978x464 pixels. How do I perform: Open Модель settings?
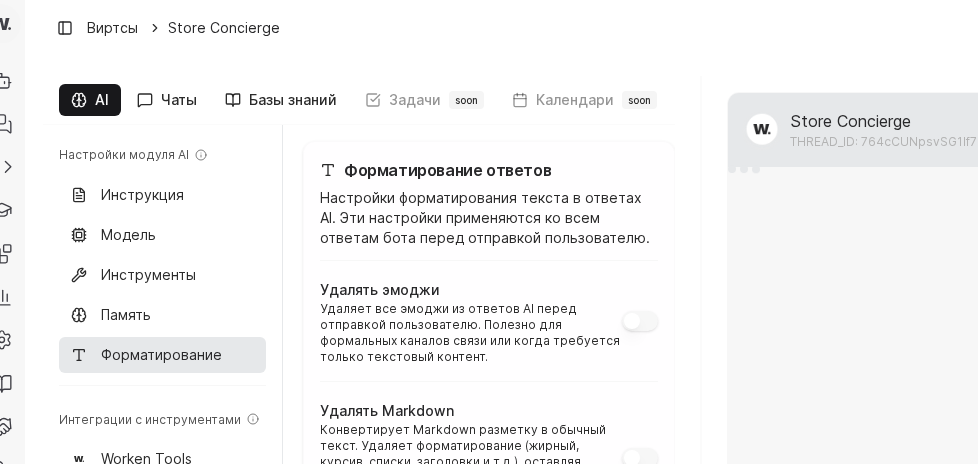pyautogui.click(x=128, y=235)
